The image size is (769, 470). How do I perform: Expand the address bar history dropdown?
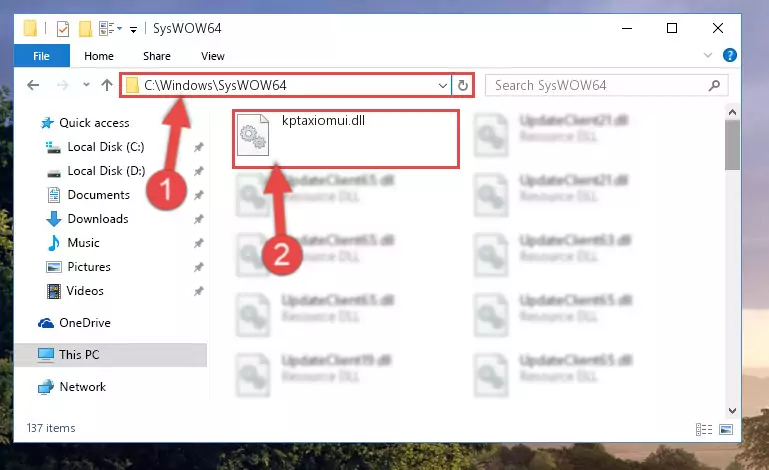point(442,85)
